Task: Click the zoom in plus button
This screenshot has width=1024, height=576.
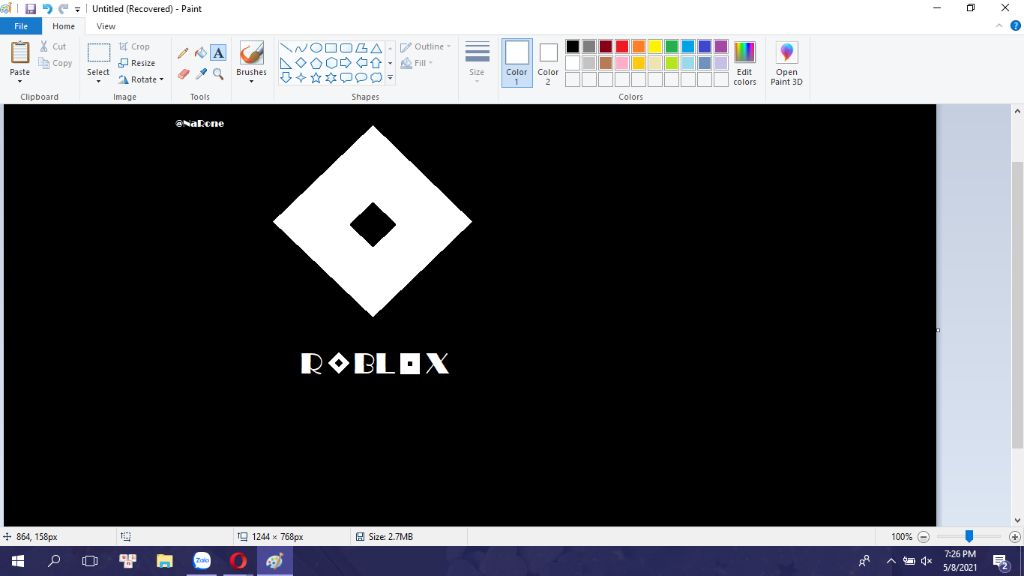Action: click(x=1014, y=537)
